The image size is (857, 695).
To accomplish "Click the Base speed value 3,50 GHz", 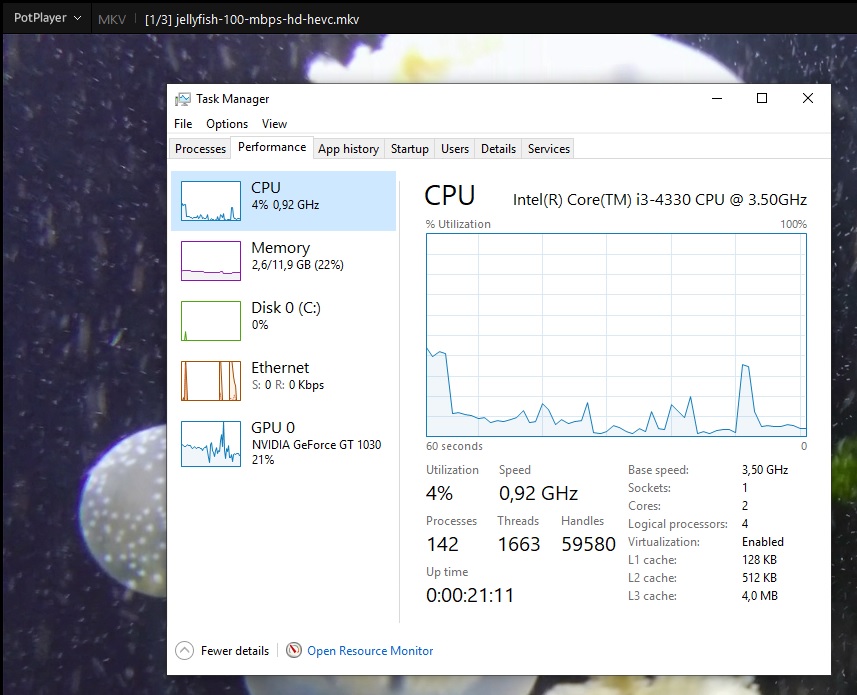I will coord(765,470).
